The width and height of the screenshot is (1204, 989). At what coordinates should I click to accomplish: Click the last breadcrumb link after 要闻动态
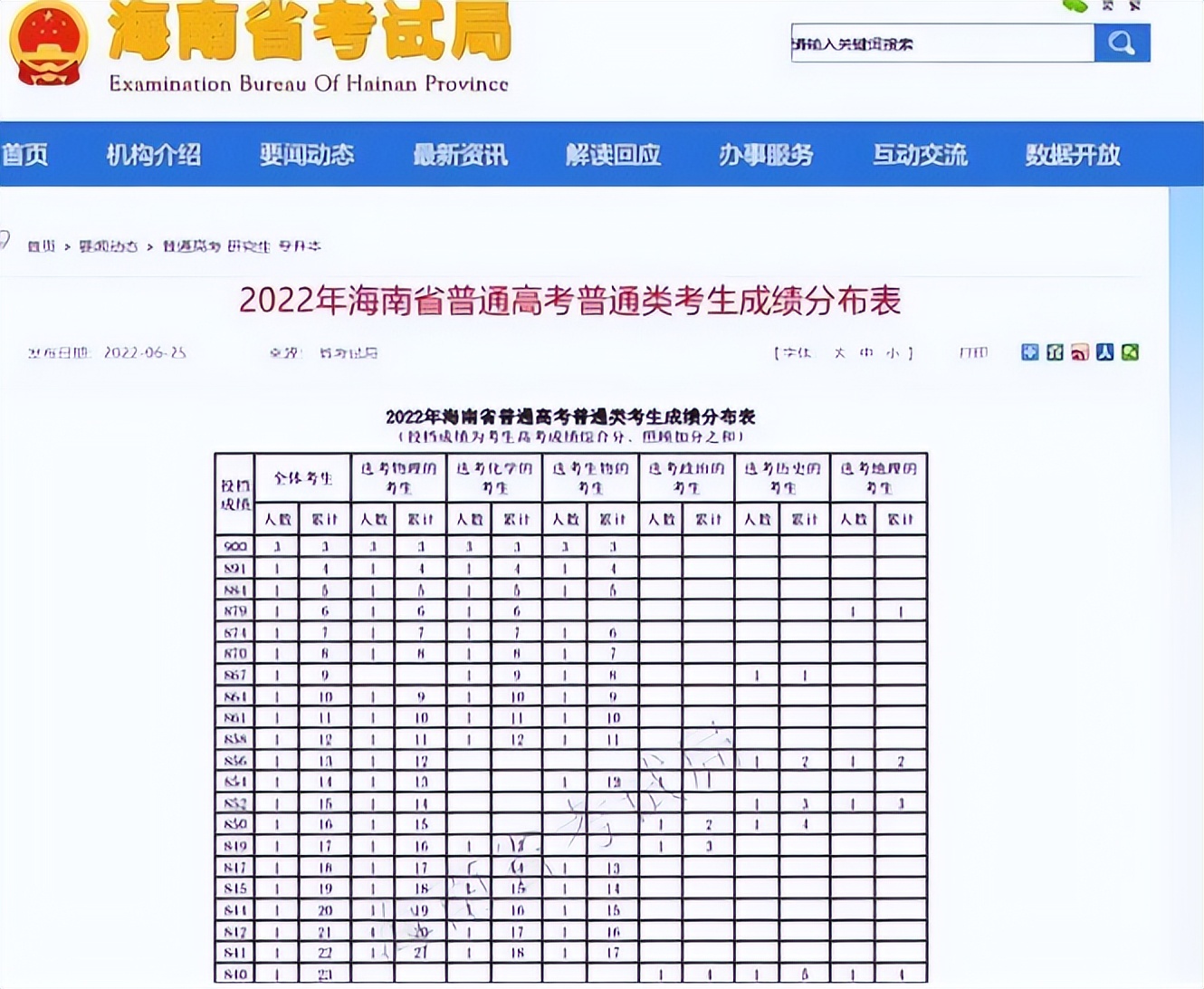[242, 246]
